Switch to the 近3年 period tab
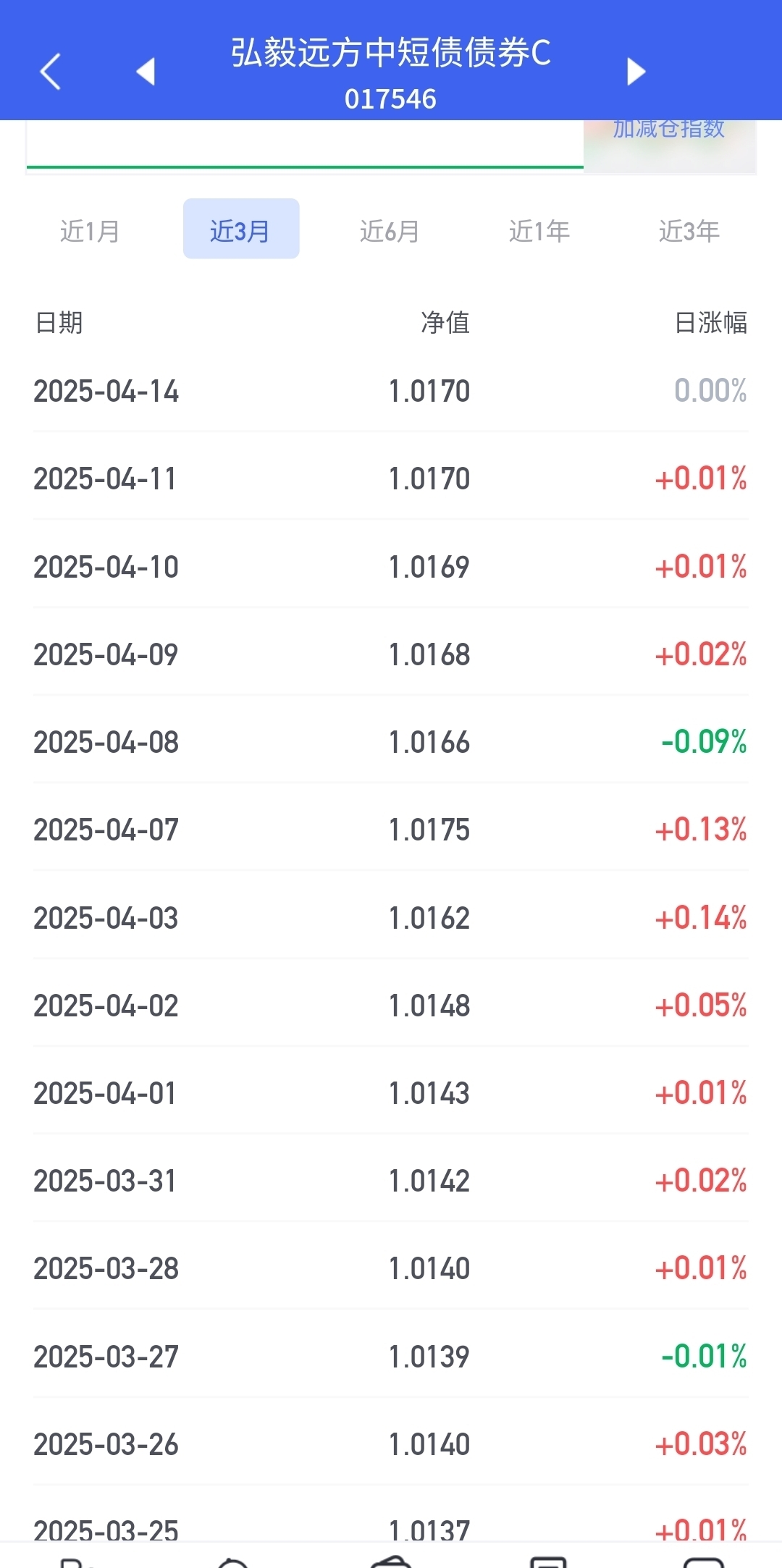782x1568 pixels. coord(689,231)
